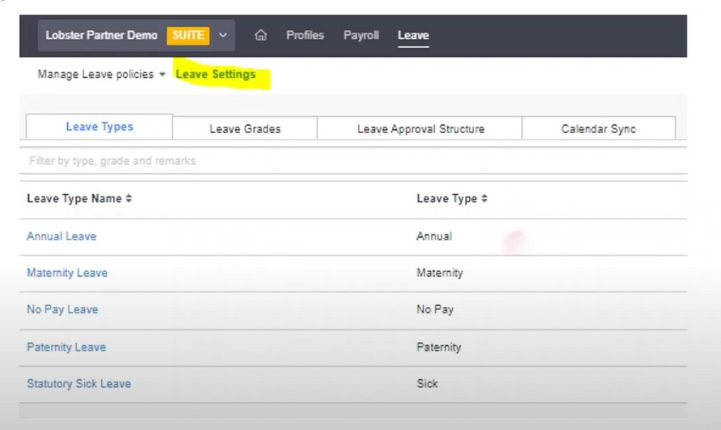
Task: Open the Paternity Leave link
Action: coord(66,347)
